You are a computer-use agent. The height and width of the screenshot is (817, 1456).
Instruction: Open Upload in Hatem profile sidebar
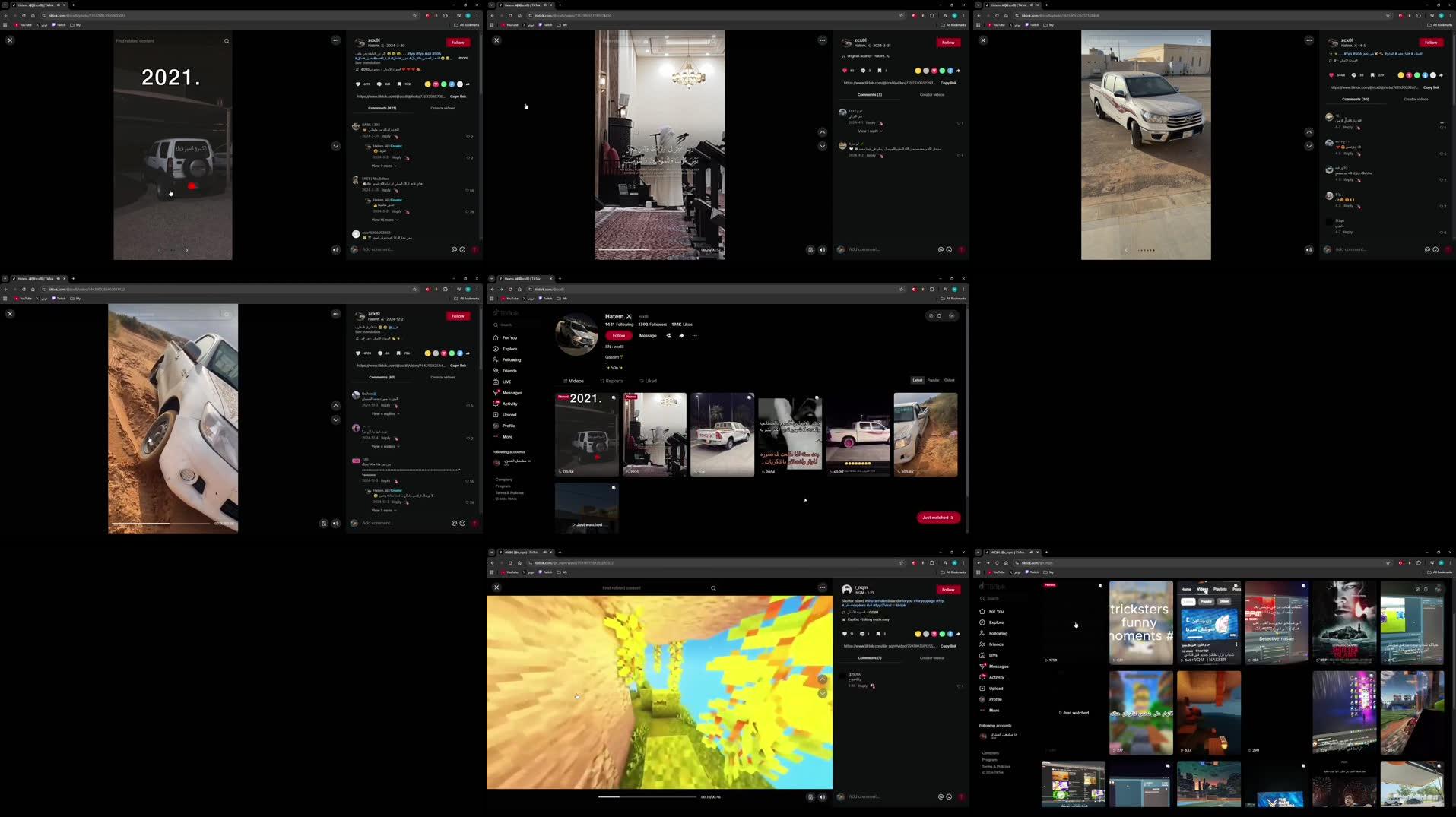pos(506,415)
